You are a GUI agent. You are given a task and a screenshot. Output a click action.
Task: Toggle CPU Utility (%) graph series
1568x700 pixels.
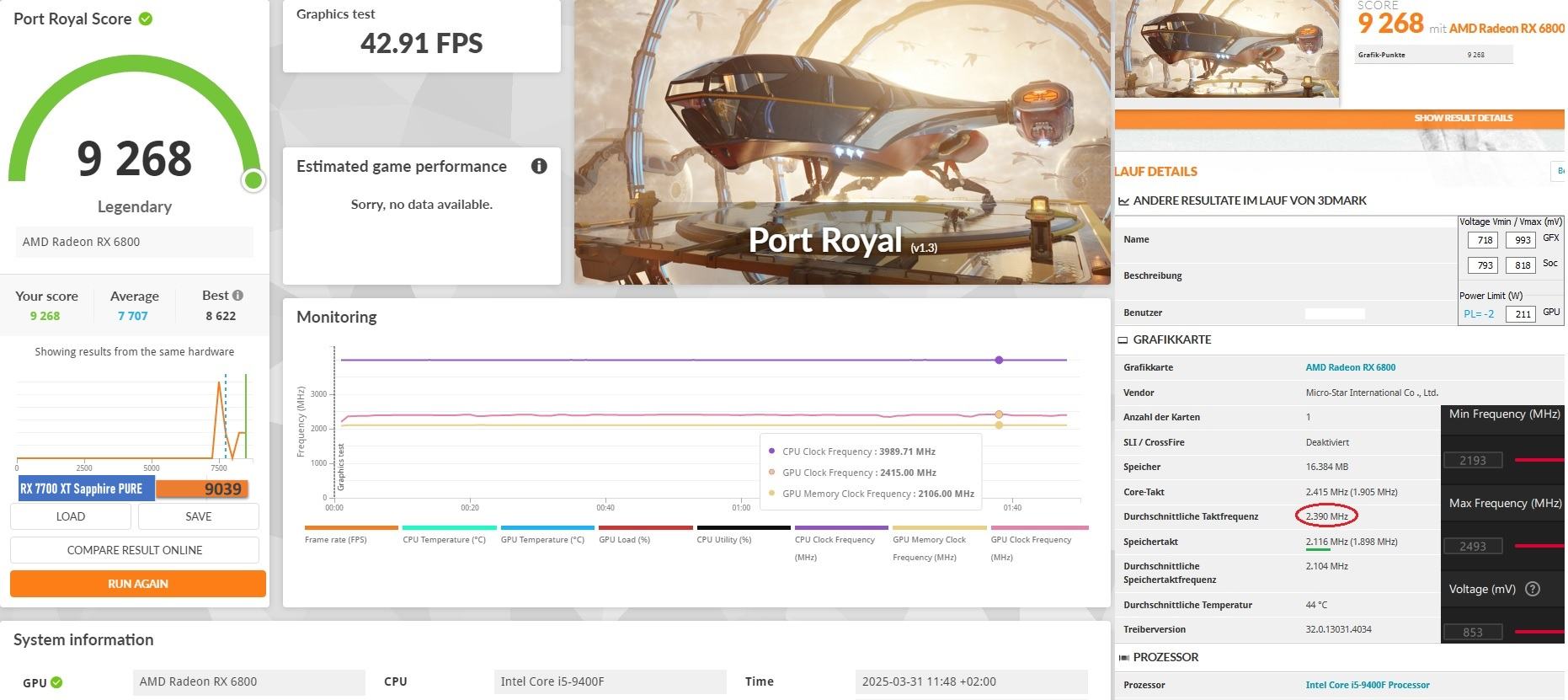(x=744, y=534)
